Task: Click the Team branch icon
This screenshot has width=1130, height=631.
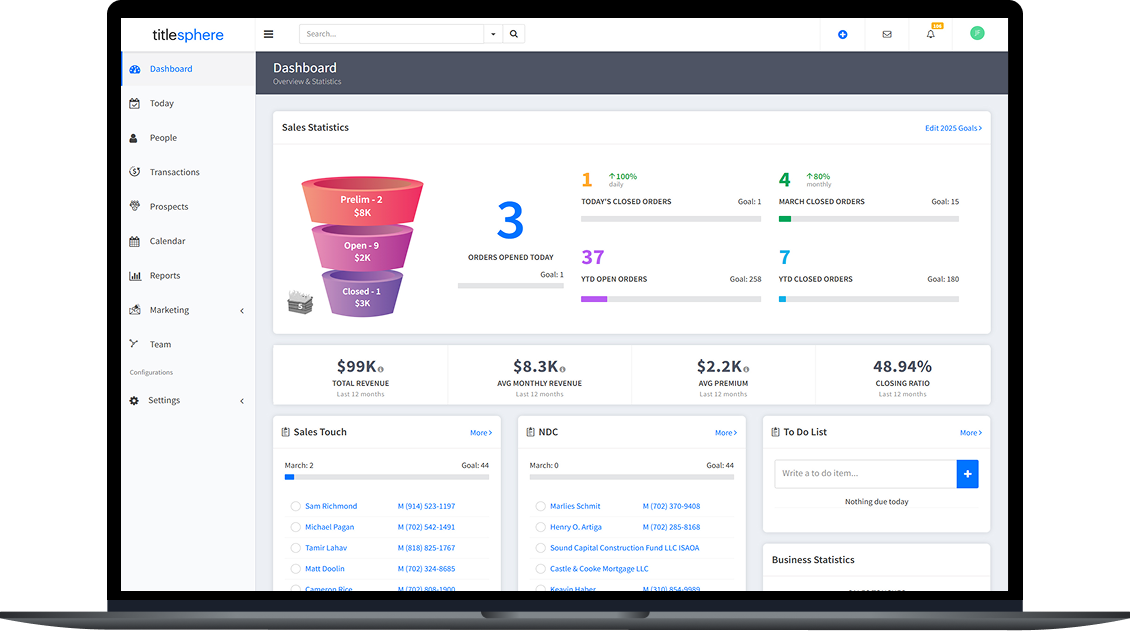Action: [133, 344]
